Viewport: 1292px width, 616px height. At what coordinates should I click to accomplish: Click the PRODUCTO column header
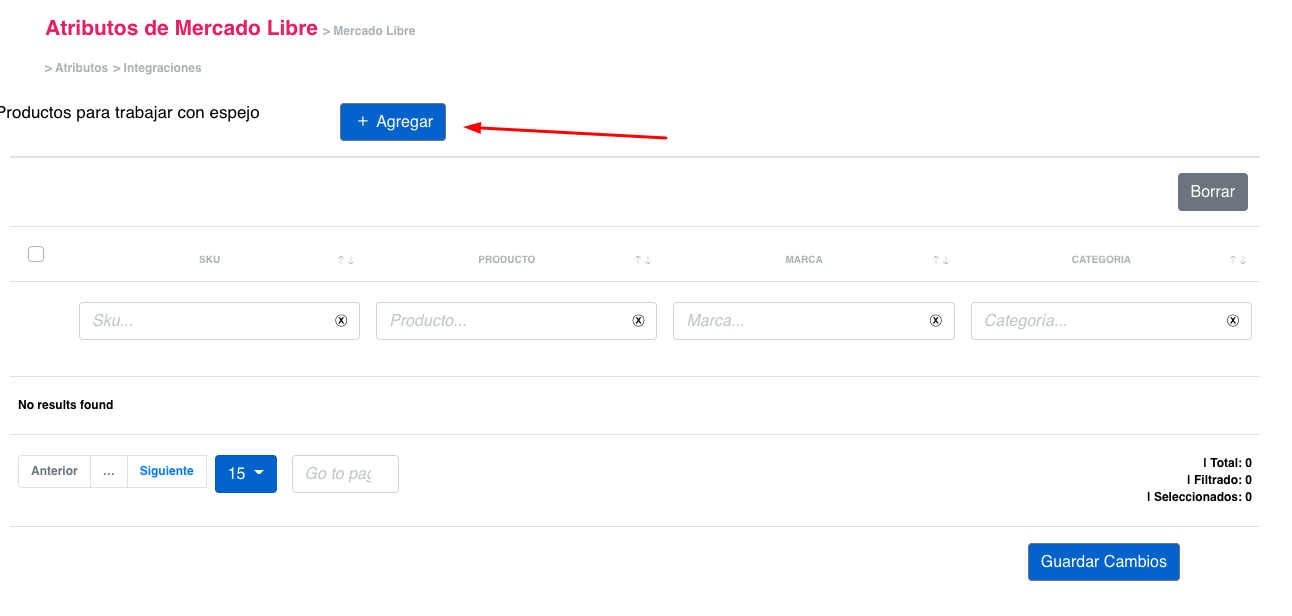click(x=506, y=260)
